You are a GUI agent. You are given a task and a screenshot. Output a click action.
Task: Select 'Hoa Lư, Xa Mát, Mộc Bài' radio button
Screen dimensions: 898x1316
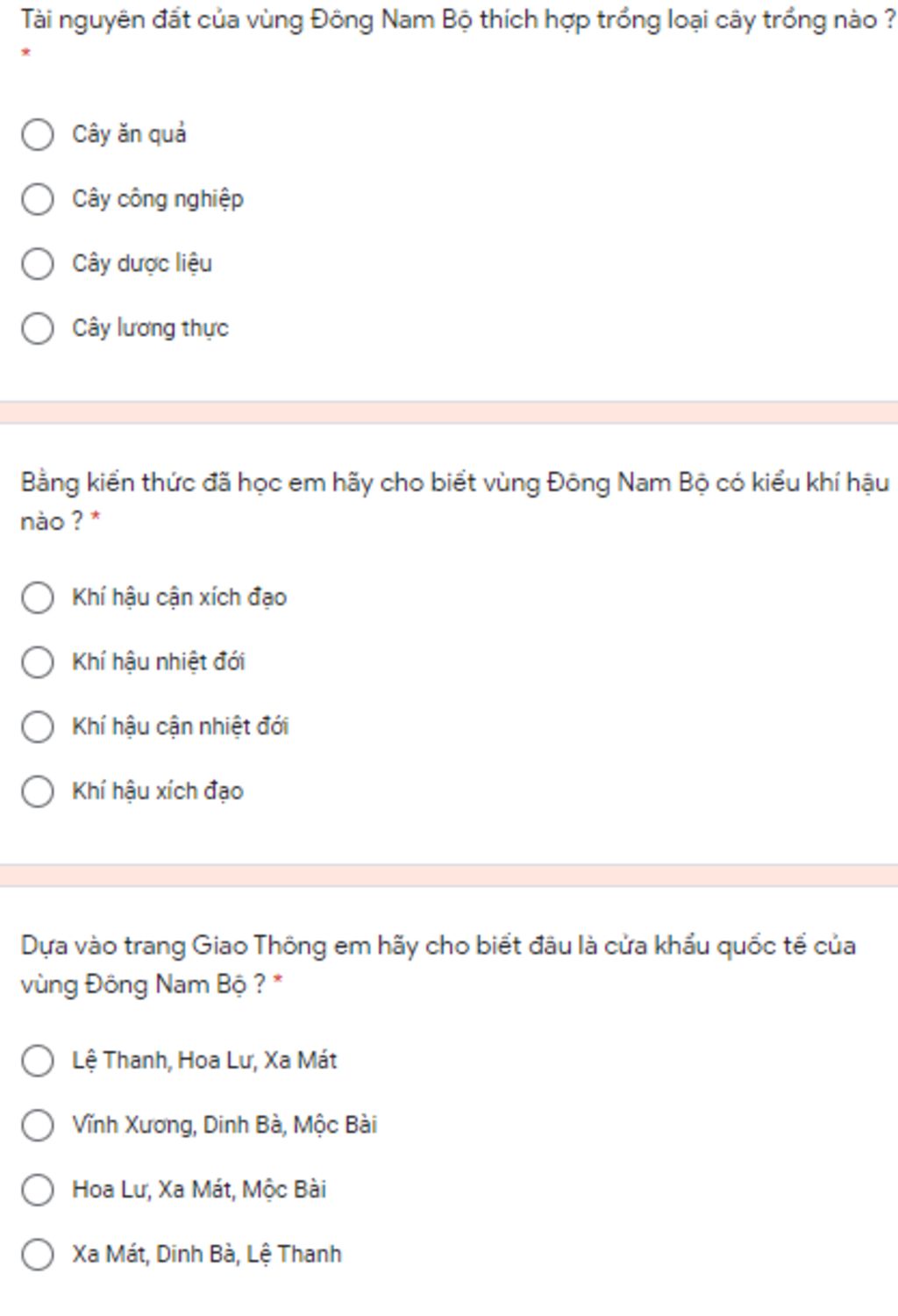click(x=38, y=1190)
